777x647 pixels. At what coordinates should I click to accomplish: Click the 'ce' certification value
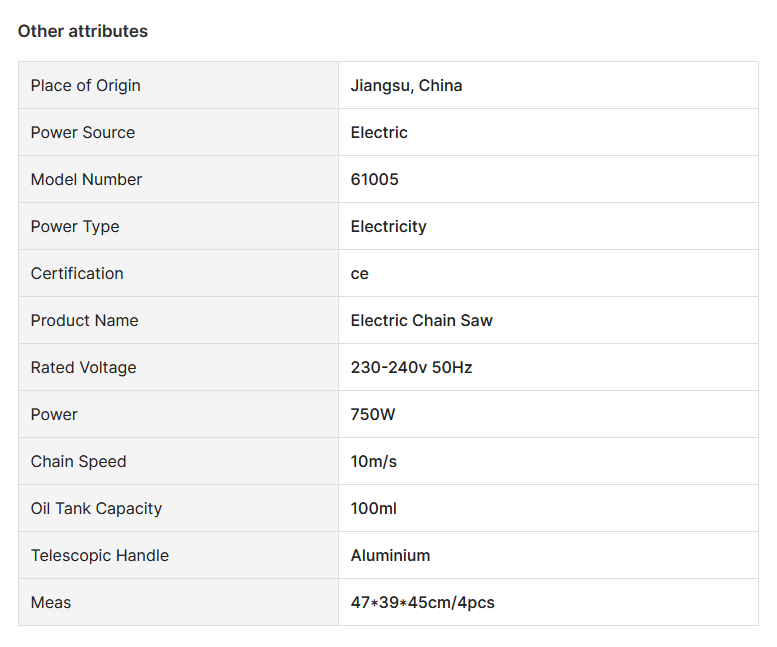[360, 273]
